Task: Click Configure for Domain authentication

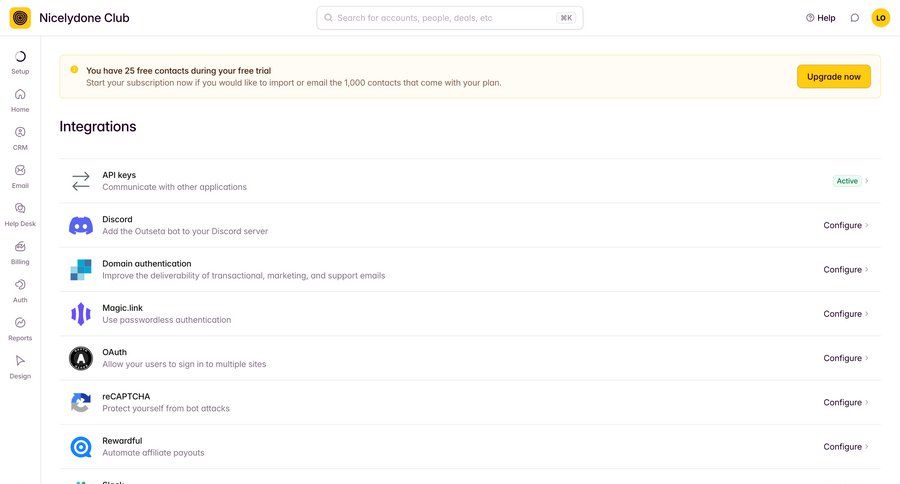Action: [x=843, y=270]
